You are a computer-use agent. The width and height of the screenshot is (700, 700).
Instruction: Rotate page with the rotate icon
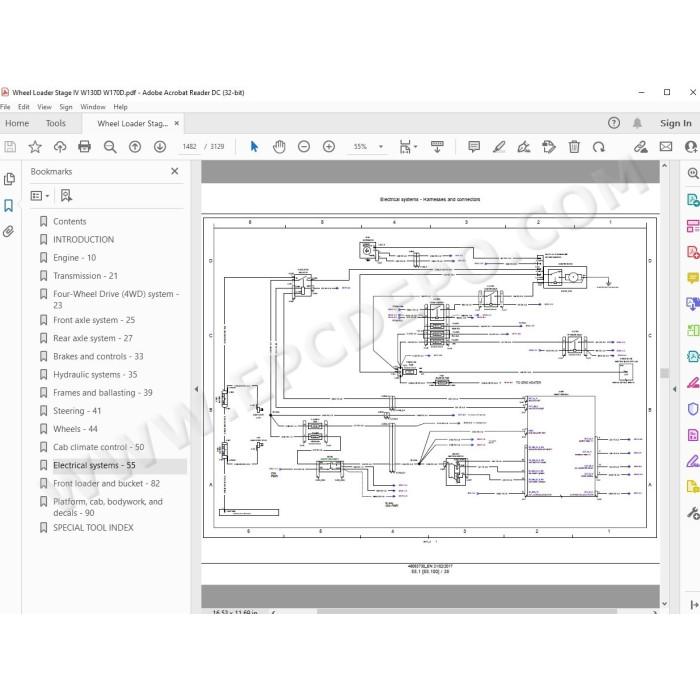click(599, 146)
